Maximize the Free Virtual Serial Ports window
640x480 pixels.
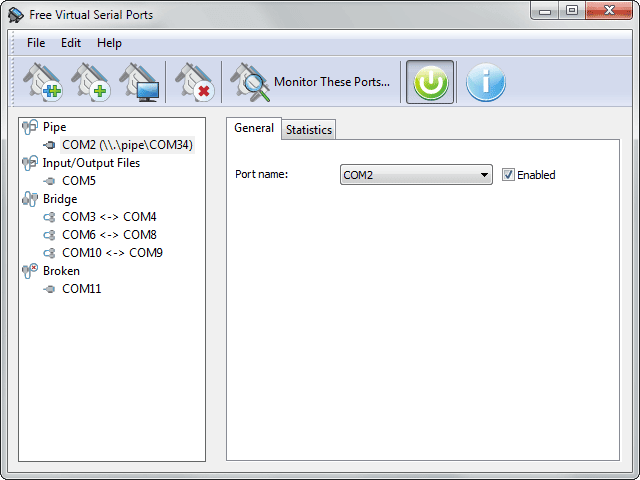[572, 11]
